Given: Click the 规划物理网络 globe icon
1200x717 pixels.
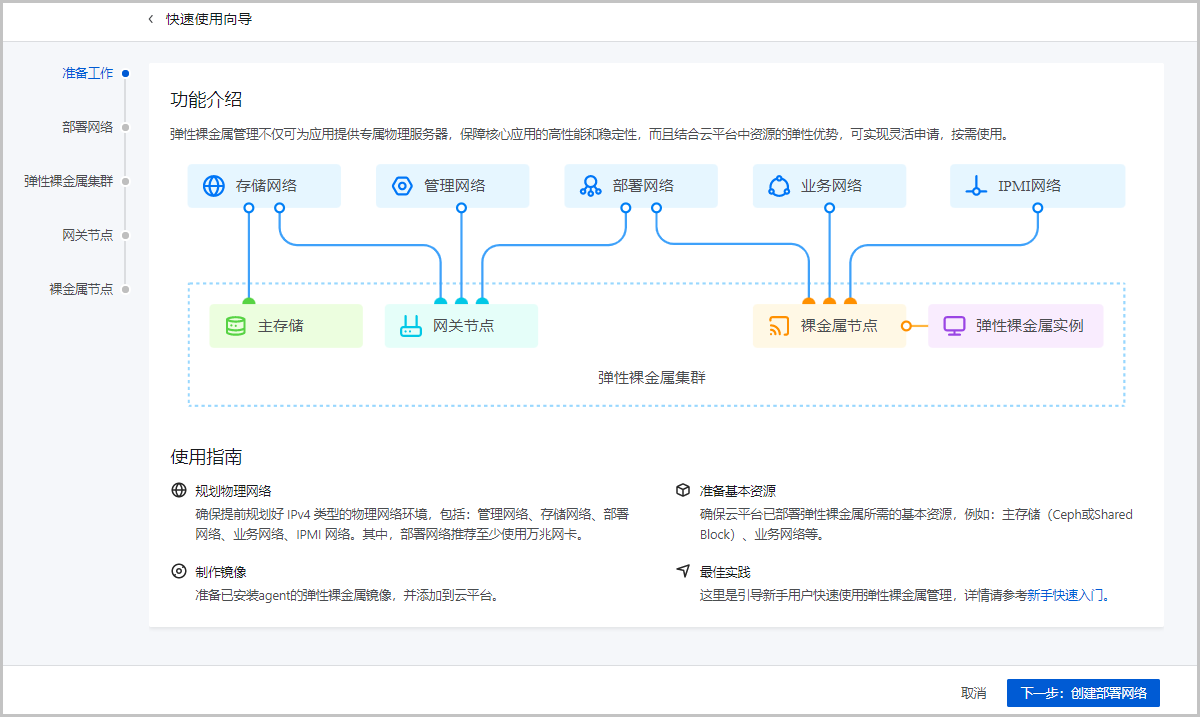Looking at the screenshot, I should click(179, 490).
